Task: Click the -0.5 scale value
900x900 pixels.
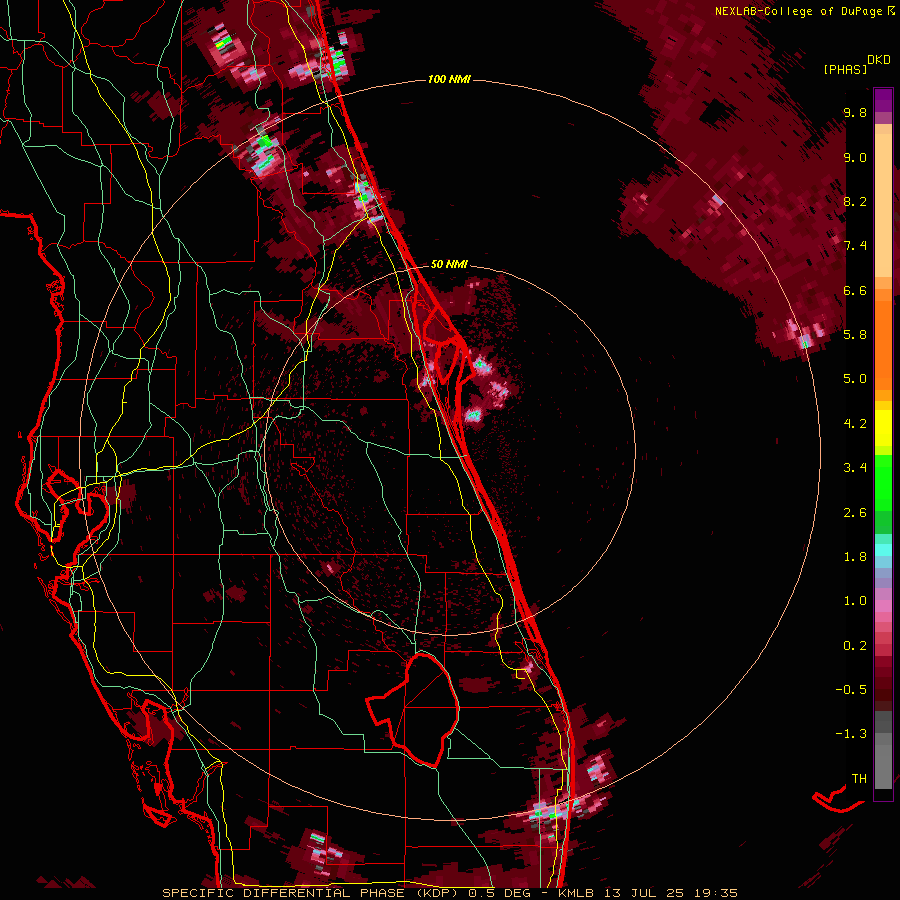Action: pyautogui.click(x=851, y=689)
